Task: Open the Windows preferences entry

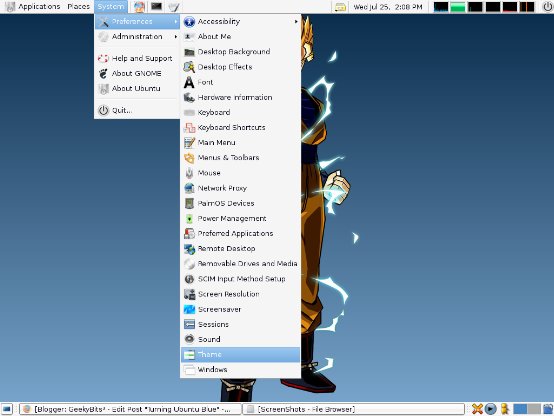Action: [x=240, y=370]
